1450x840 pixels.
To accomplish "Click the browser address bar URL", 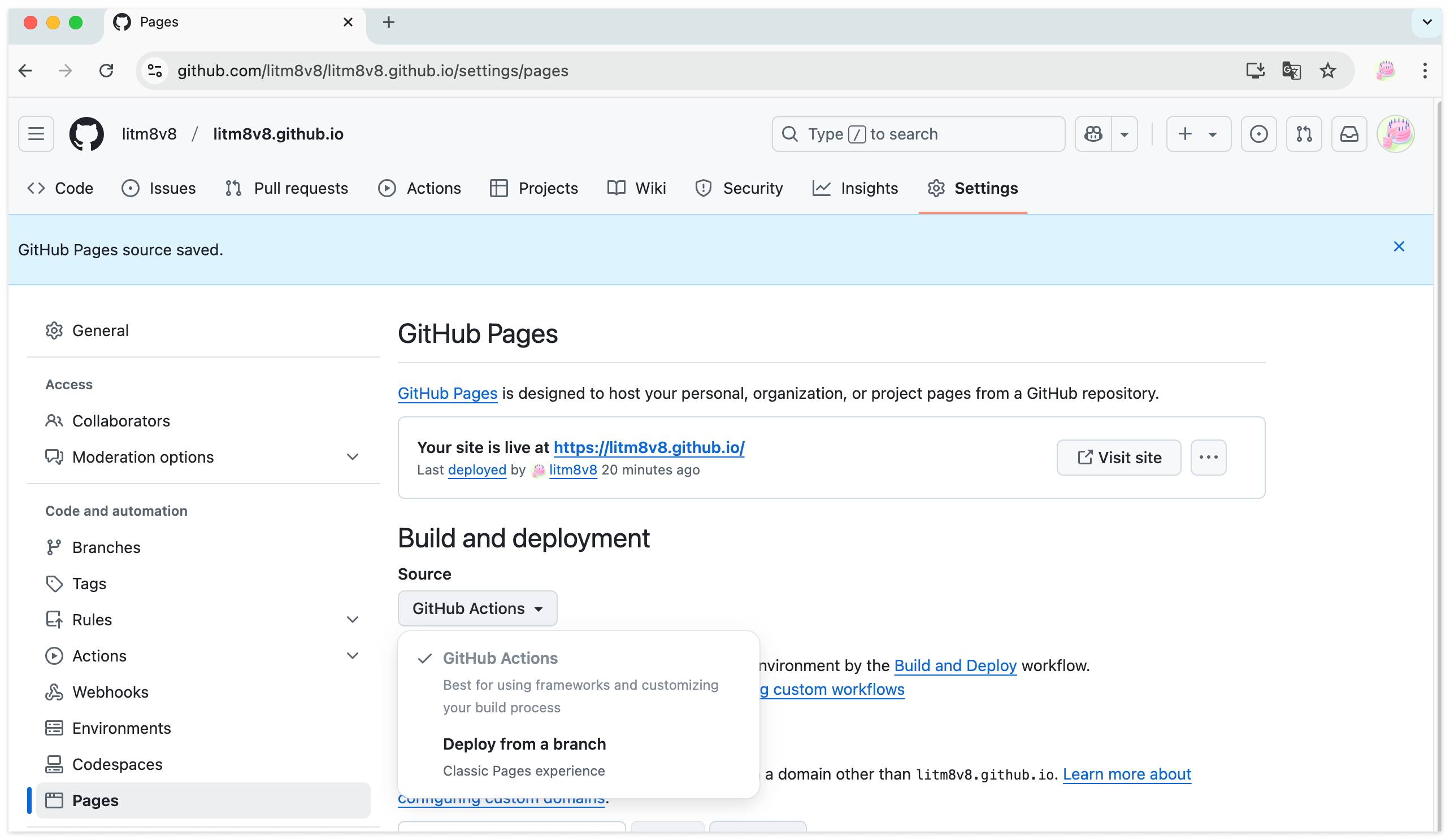I will tap(373, 71).
